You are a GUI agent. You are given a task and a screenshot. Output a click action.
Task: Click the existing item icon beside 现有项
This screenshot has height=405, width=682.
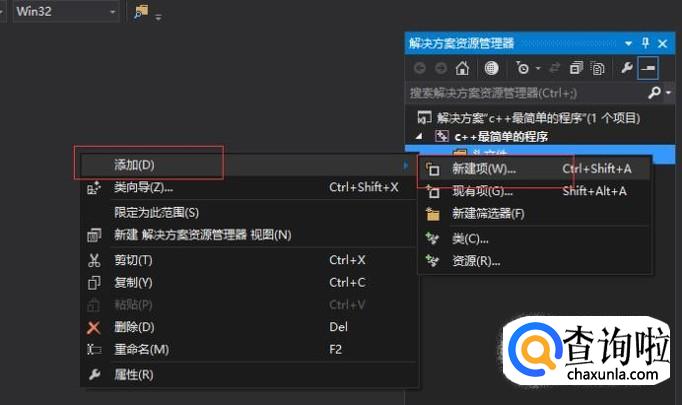432,191
